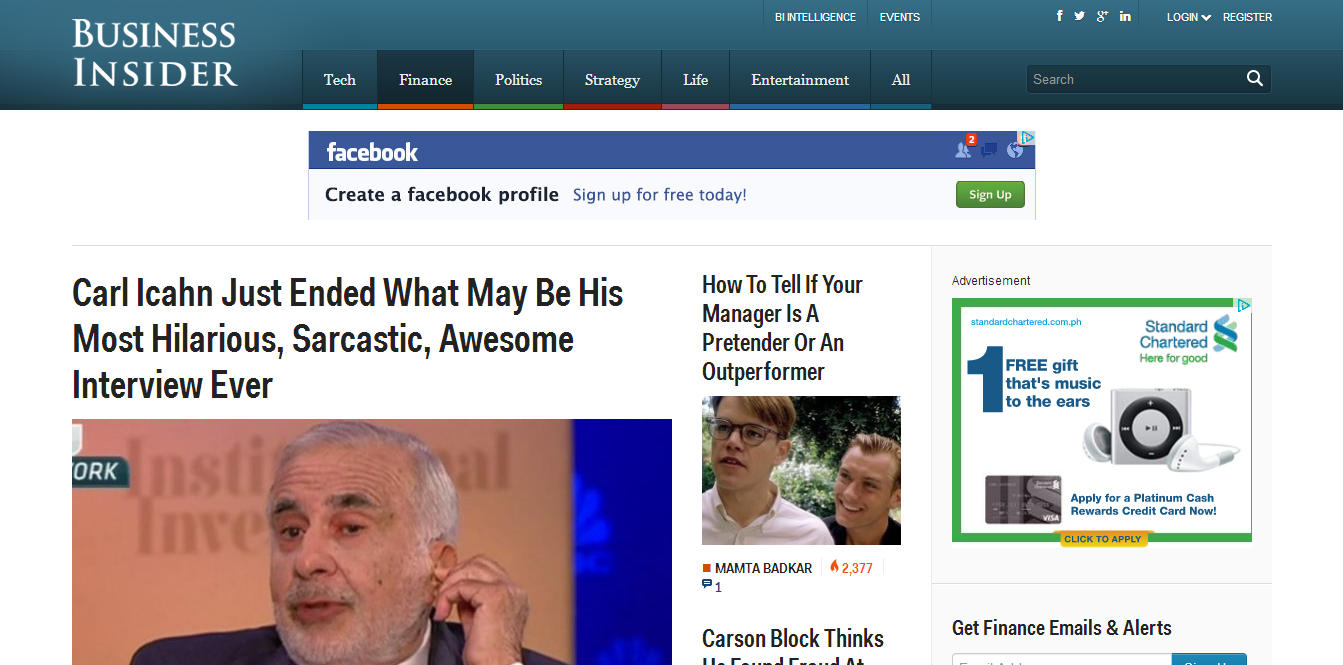Click the globe notifications icon in the ad

pyautogui.click(x=1015, y=150)
